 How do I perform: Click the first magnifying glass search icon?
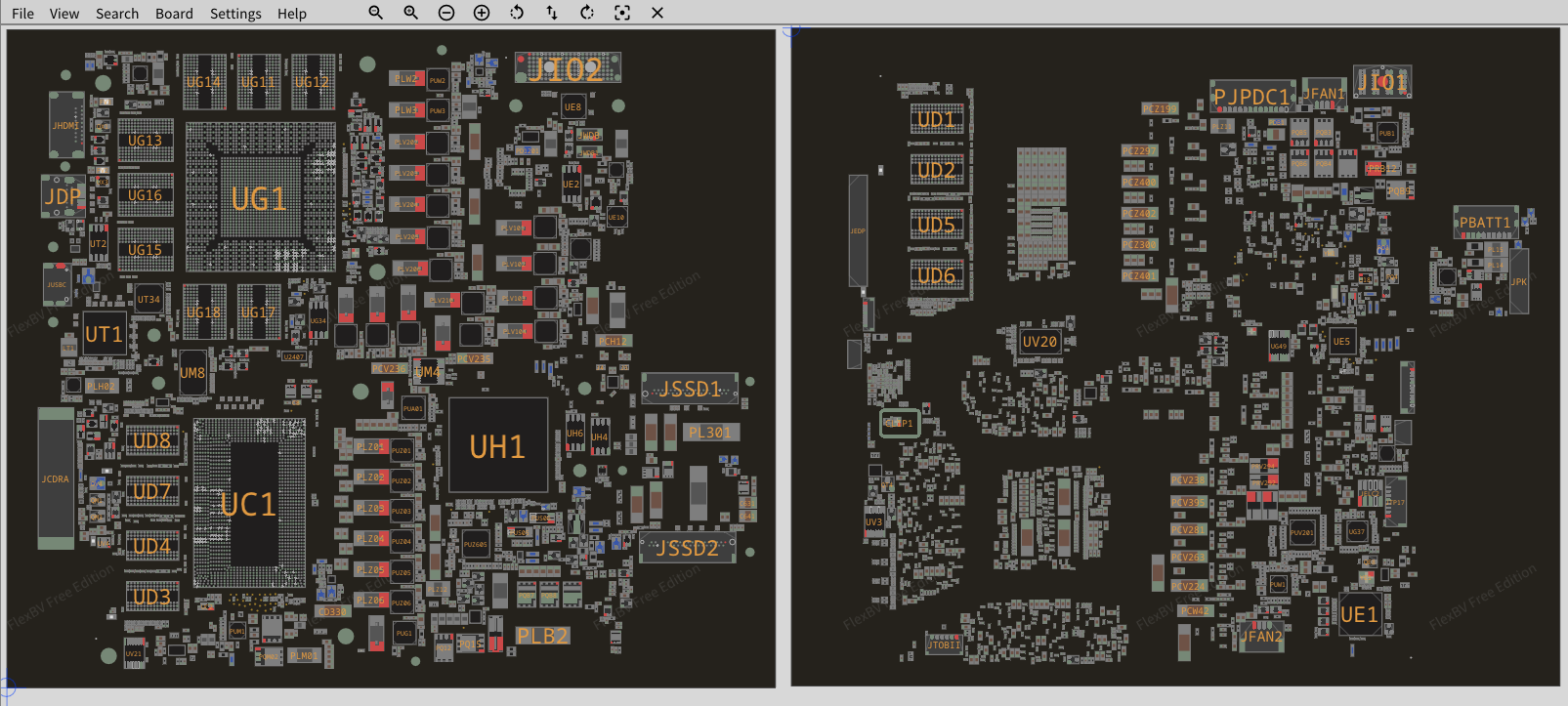(x=375, y=13)
